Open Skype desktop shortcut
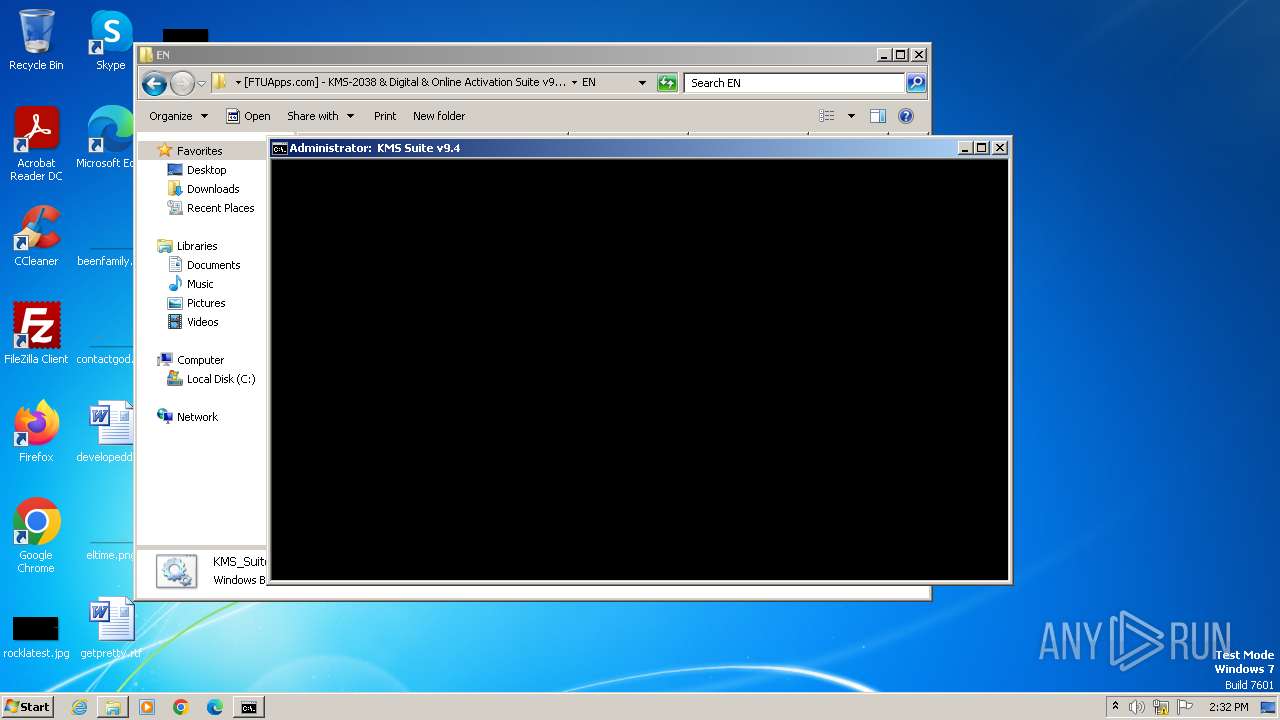 click(x=110, y=40)
